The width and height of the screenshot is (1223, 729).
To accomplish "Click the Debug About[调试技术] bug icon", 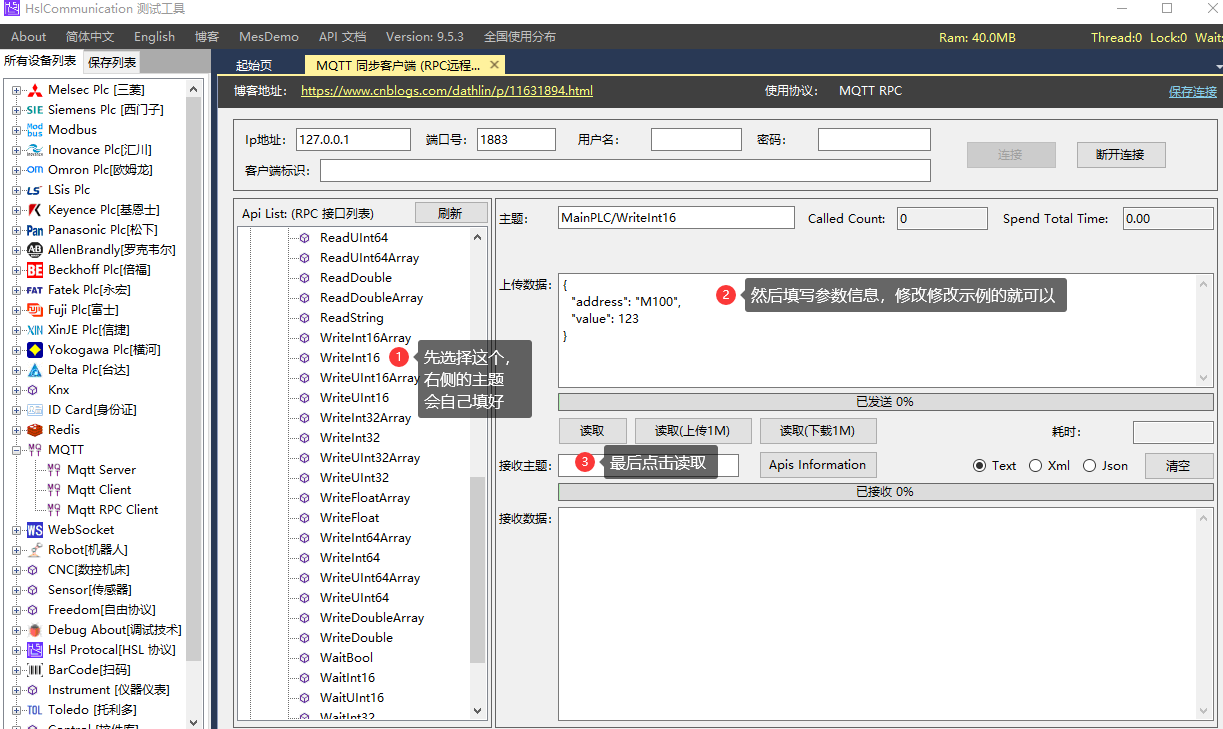I will click(x=34, y=629).
